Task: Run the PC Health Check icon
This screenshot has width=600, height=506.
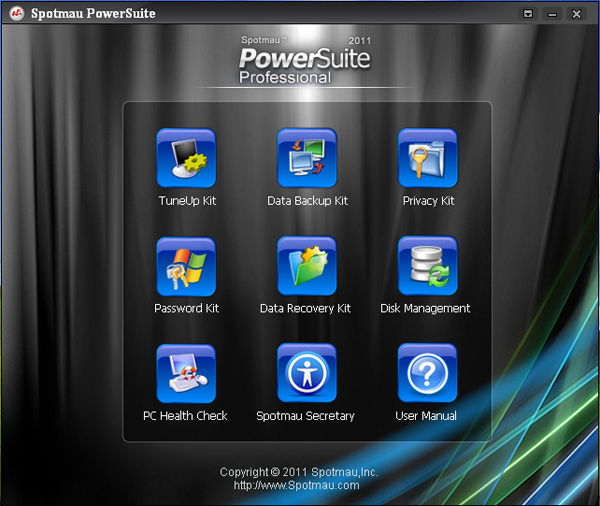Action: 186,374
